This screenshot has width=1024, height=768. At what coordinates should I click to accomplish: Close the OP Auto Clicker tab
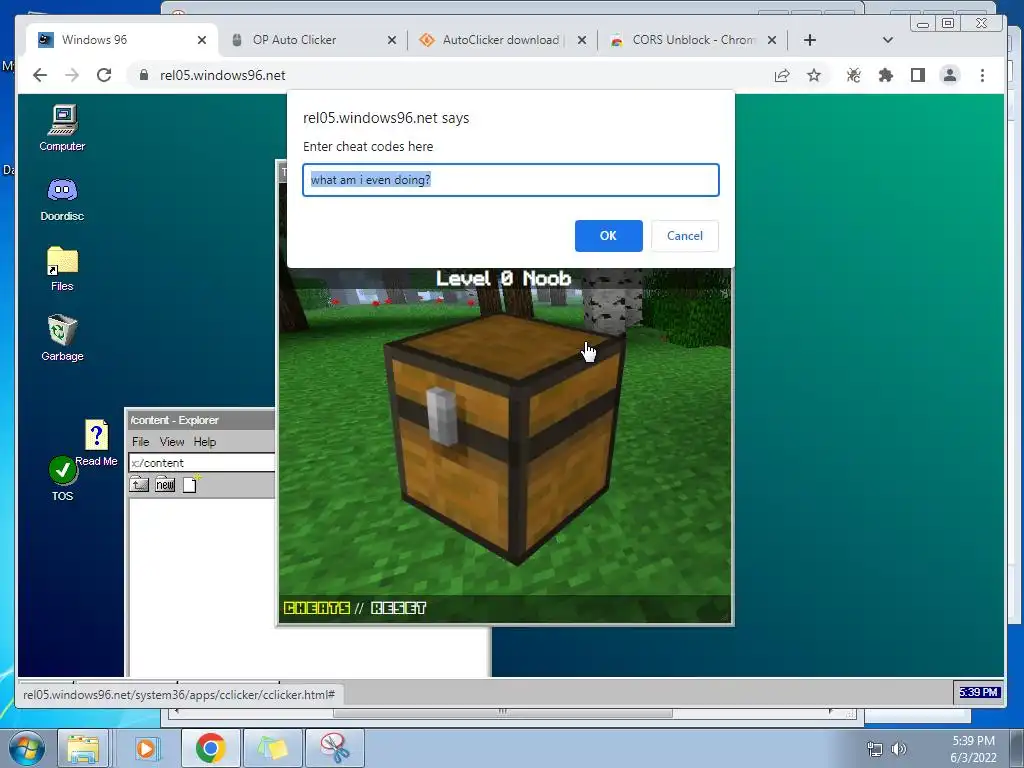[391, 40]
